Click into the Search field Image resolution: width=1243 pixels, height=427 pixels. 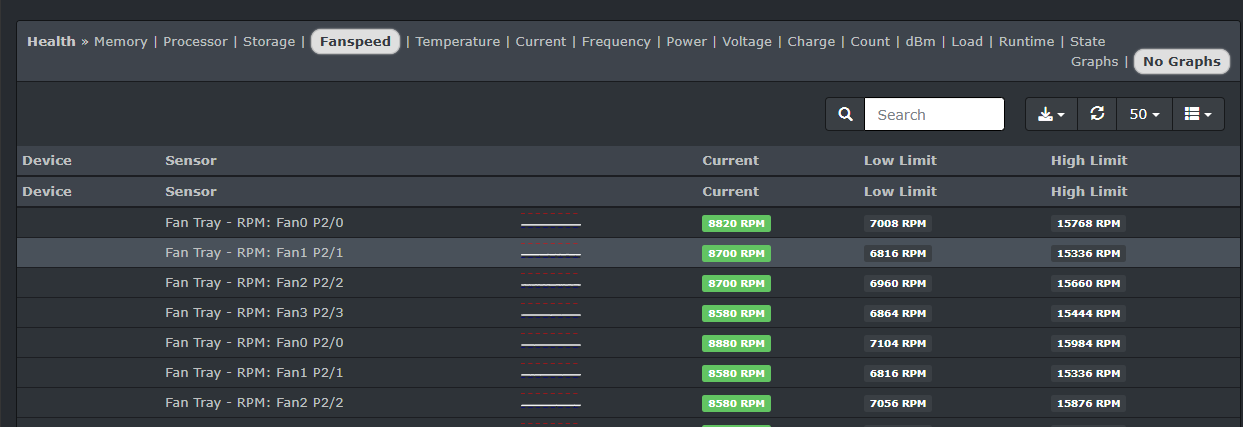tap(934, 114)
